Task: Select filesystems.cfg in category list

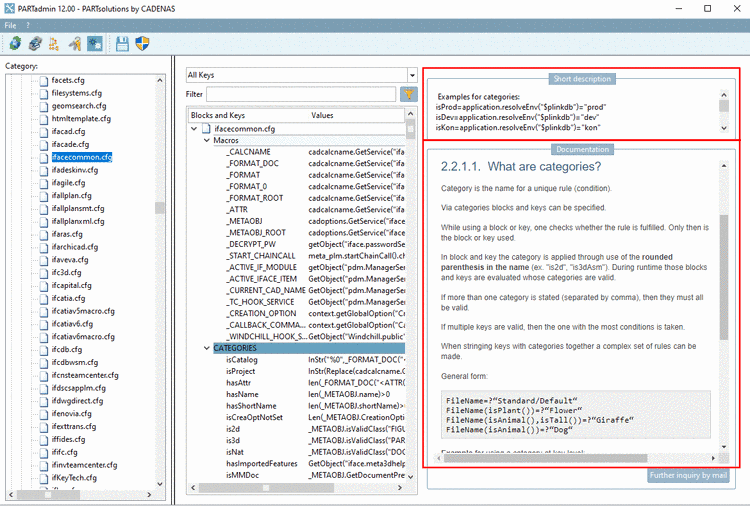Action: (x=77, y=93)
